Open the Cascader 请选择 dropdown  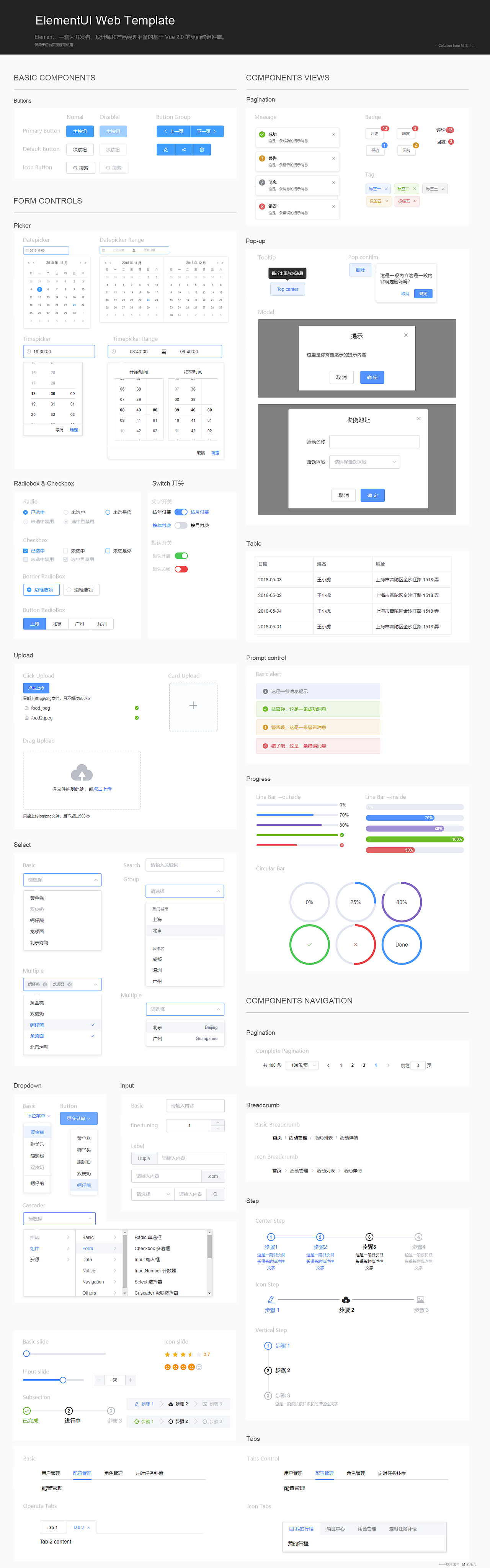point(59,1219)
